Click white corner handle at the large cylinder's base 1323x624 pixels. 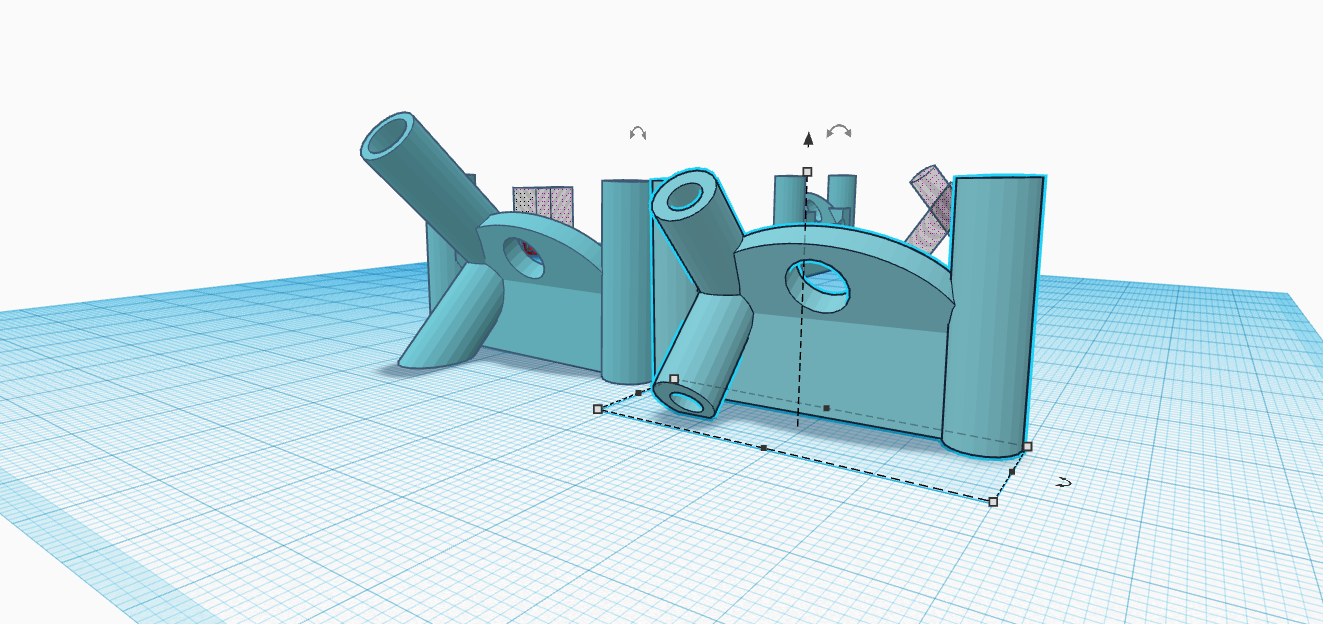(x=1027, y=446)
